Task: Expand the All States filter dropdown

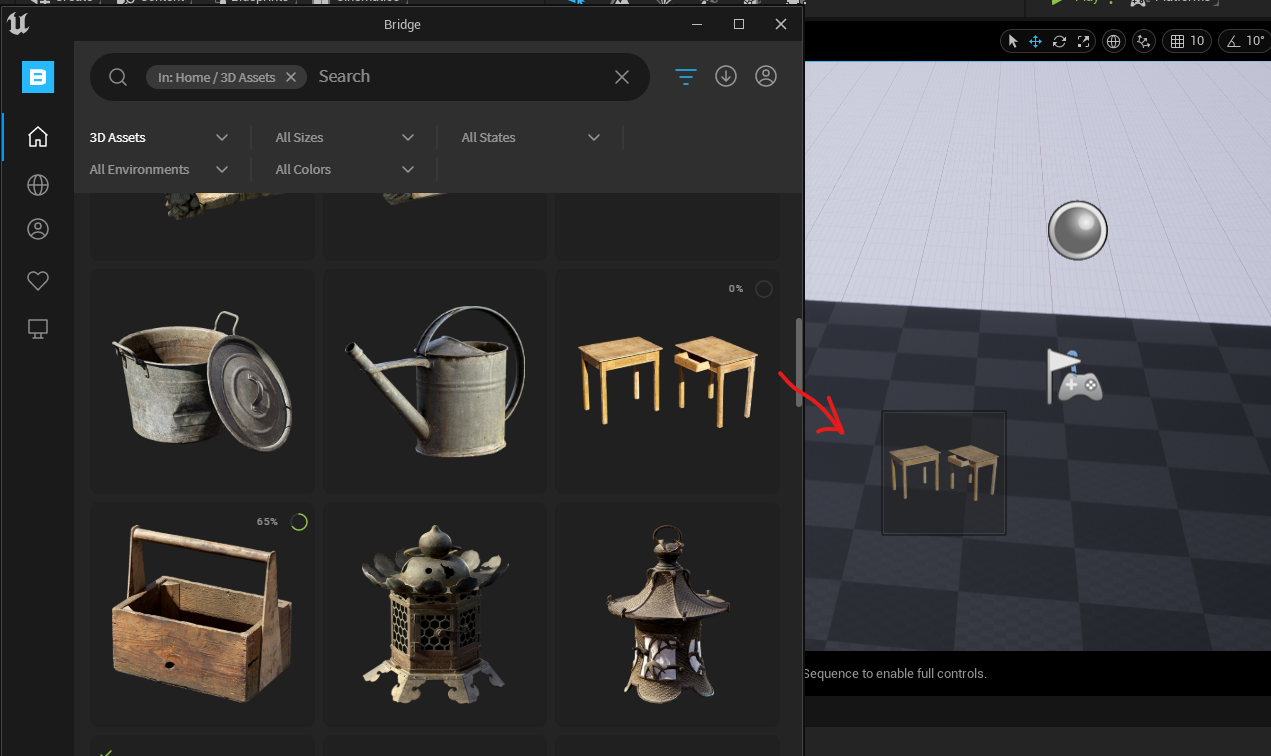Action: (530, 137)
